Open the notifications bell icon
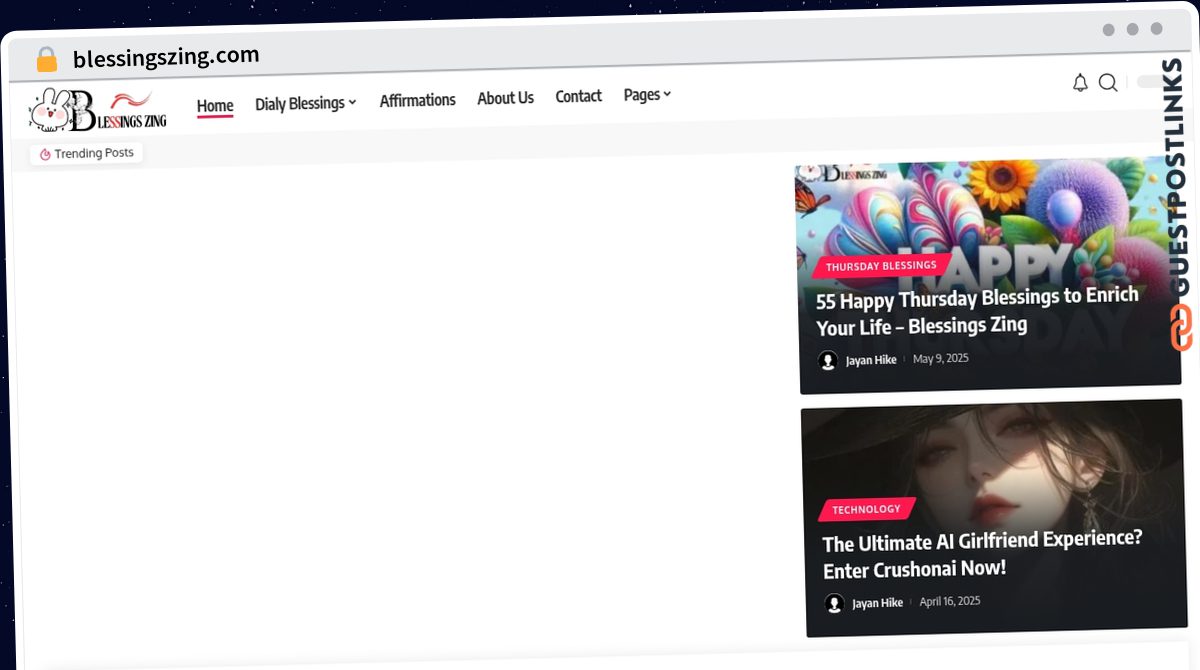The width and height of the screenshot is (1200, 670). point(1080,83)
